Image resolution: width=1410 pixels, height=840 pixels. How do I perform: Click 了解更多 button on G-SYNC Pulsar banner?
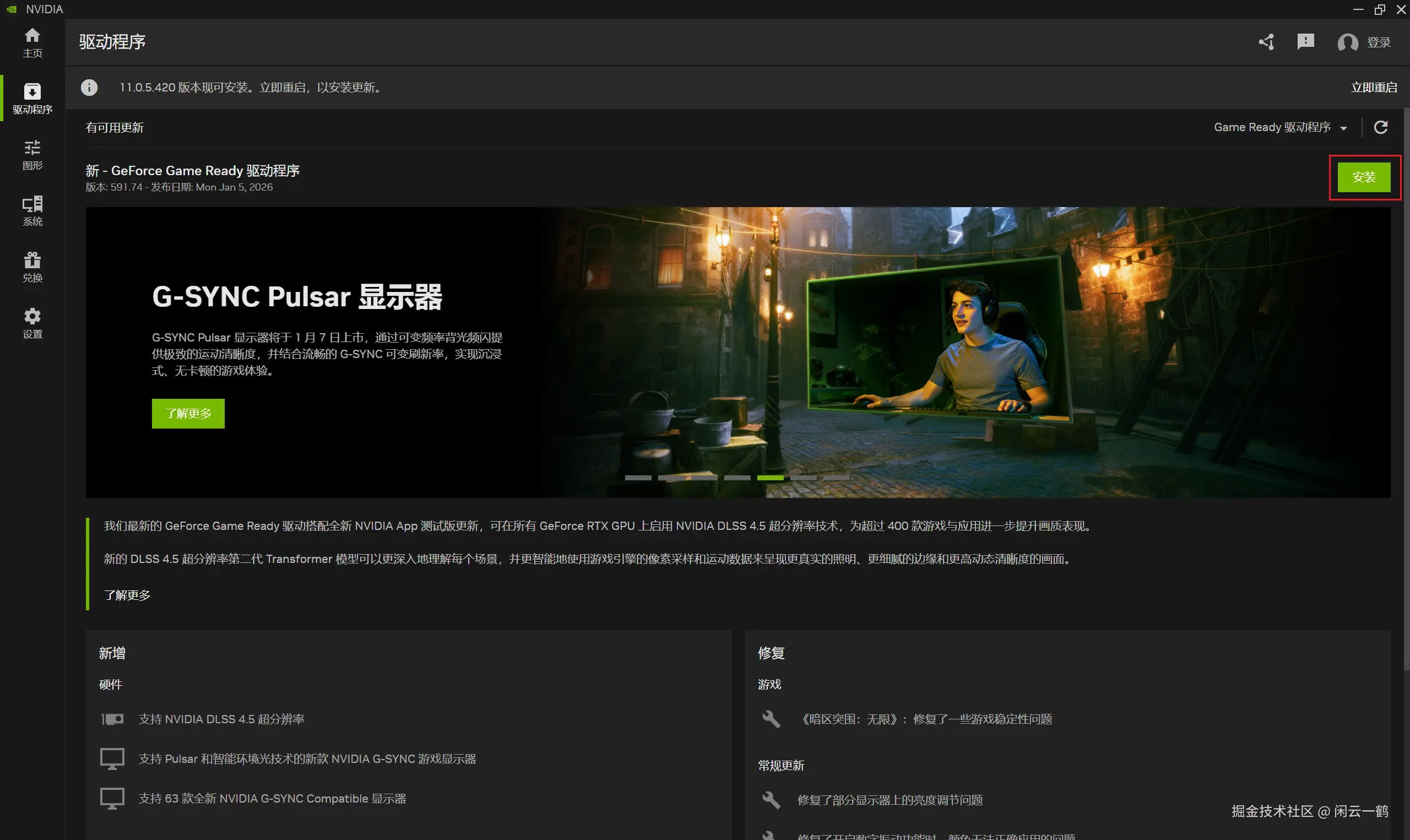188,413
